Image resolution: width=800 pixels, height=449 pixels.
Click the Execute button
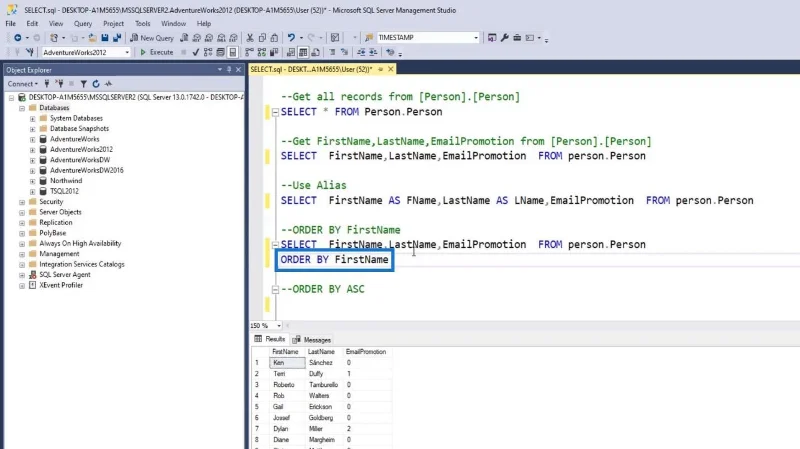(x=157, y=52)
